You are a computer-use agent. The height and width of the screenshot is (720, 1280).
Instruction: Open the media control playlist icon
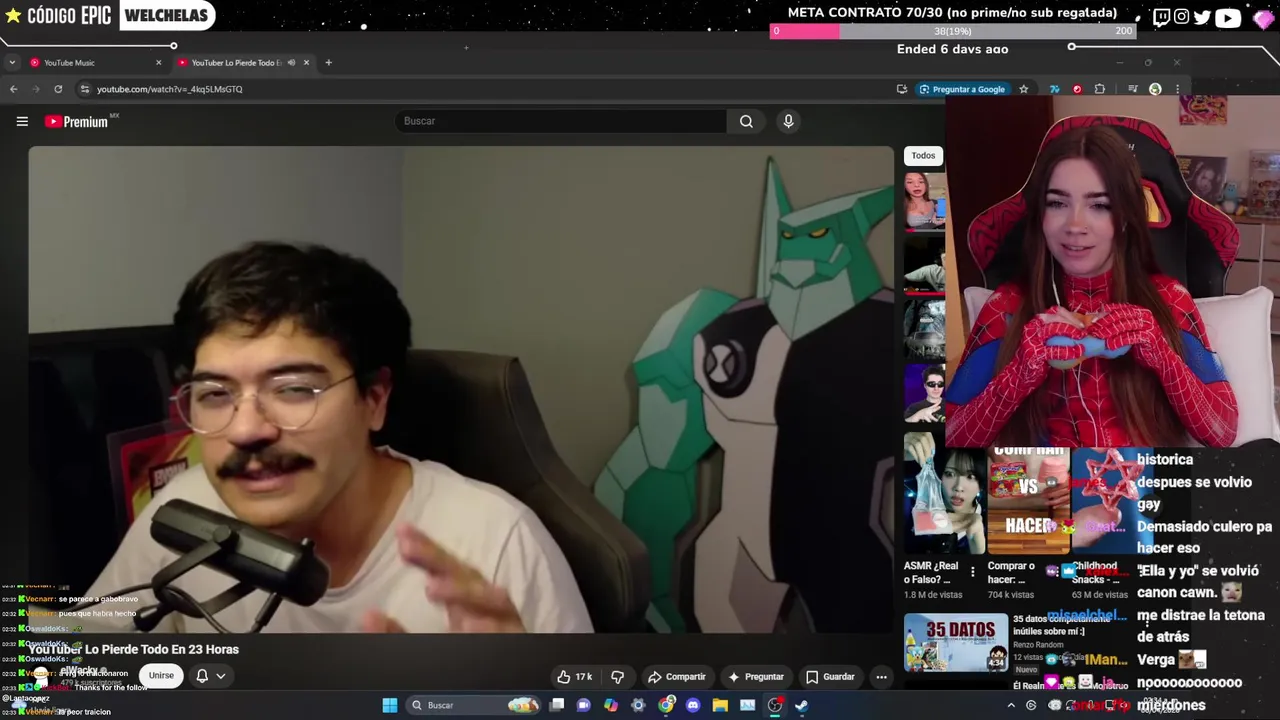pyautogui.click(x=1132, y=89)
